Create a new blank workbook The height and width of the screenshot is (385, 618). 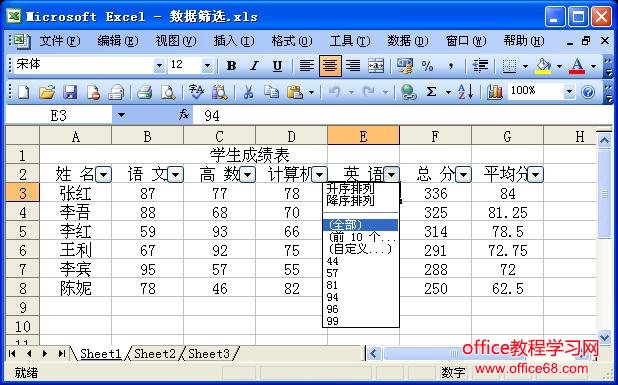click(x=24, y=92)
